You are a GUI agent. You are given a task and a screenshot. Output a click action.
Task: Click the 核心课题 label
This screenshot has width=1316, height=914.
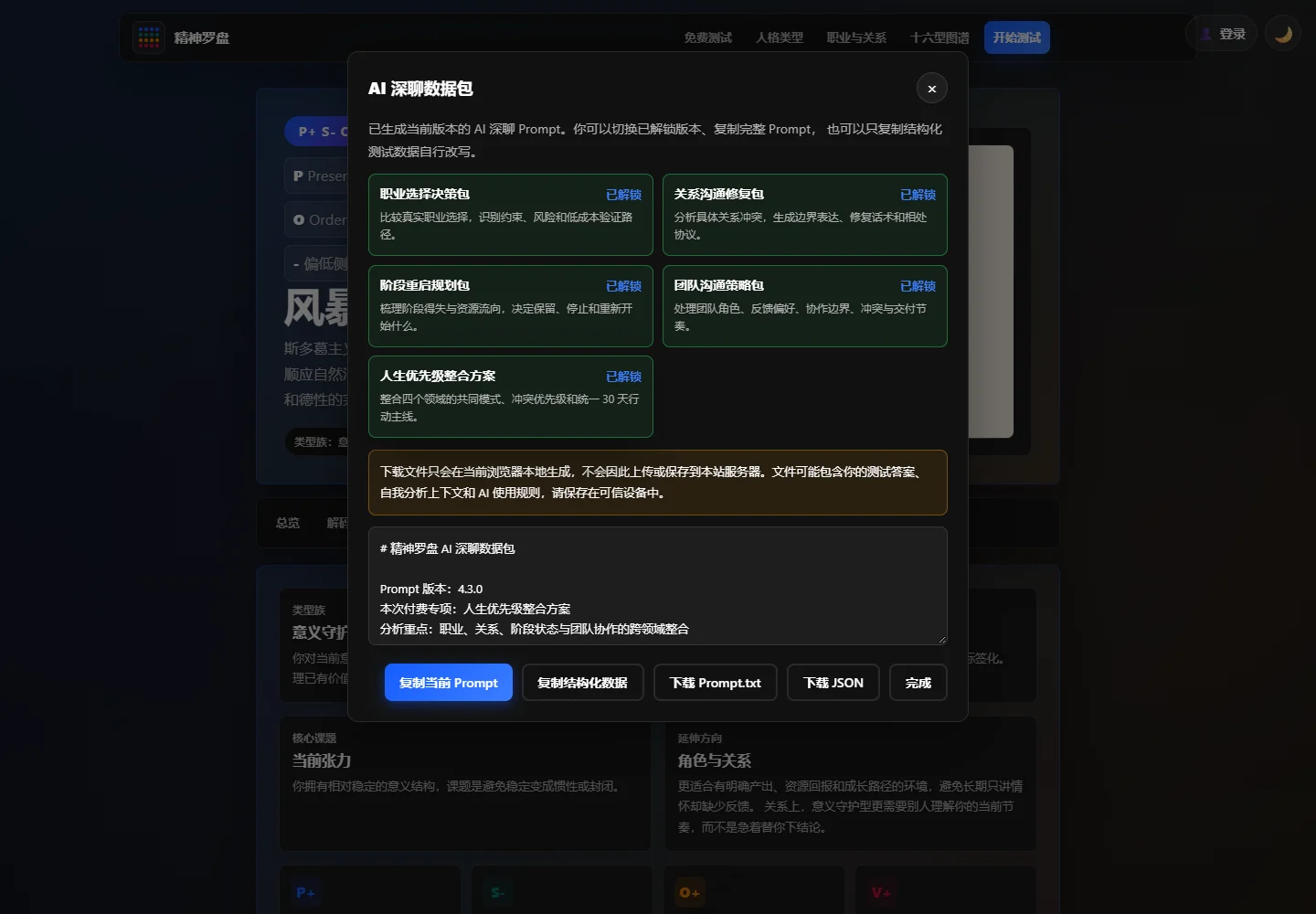click(x=314, y=739)
